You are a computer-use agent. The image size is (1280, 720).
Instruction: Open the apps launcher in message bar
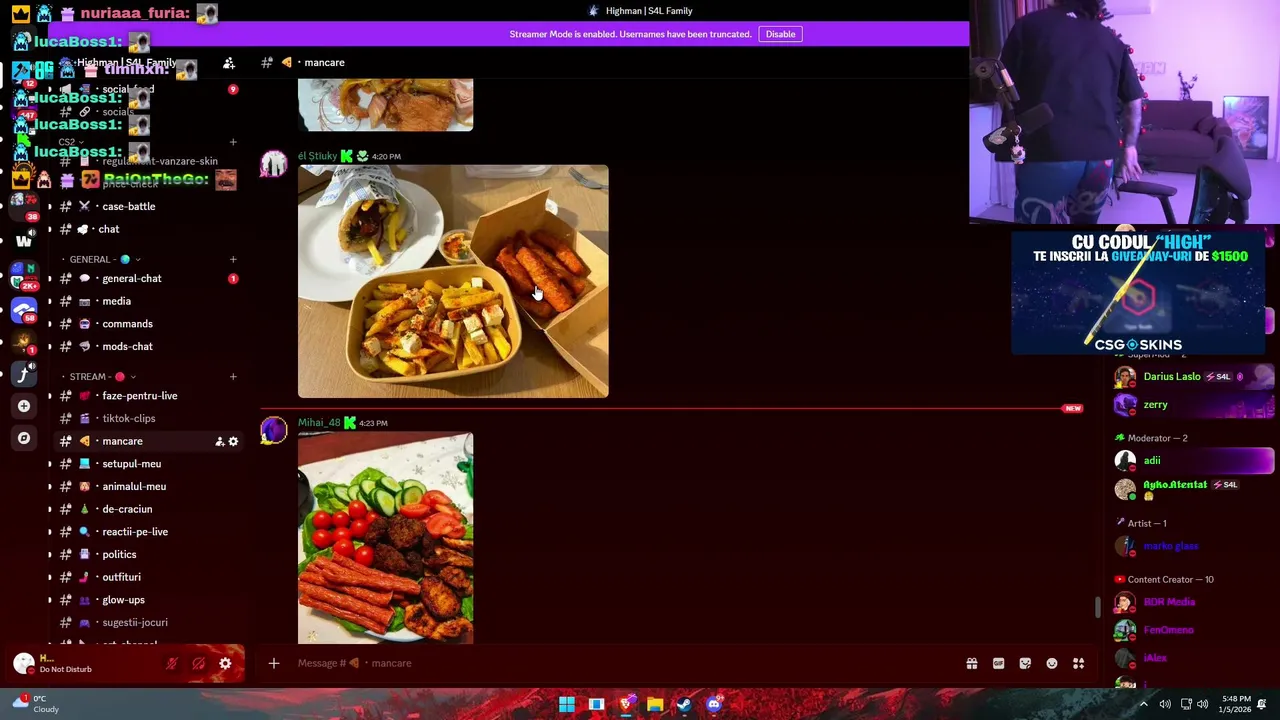click(x=1079, y=663)
